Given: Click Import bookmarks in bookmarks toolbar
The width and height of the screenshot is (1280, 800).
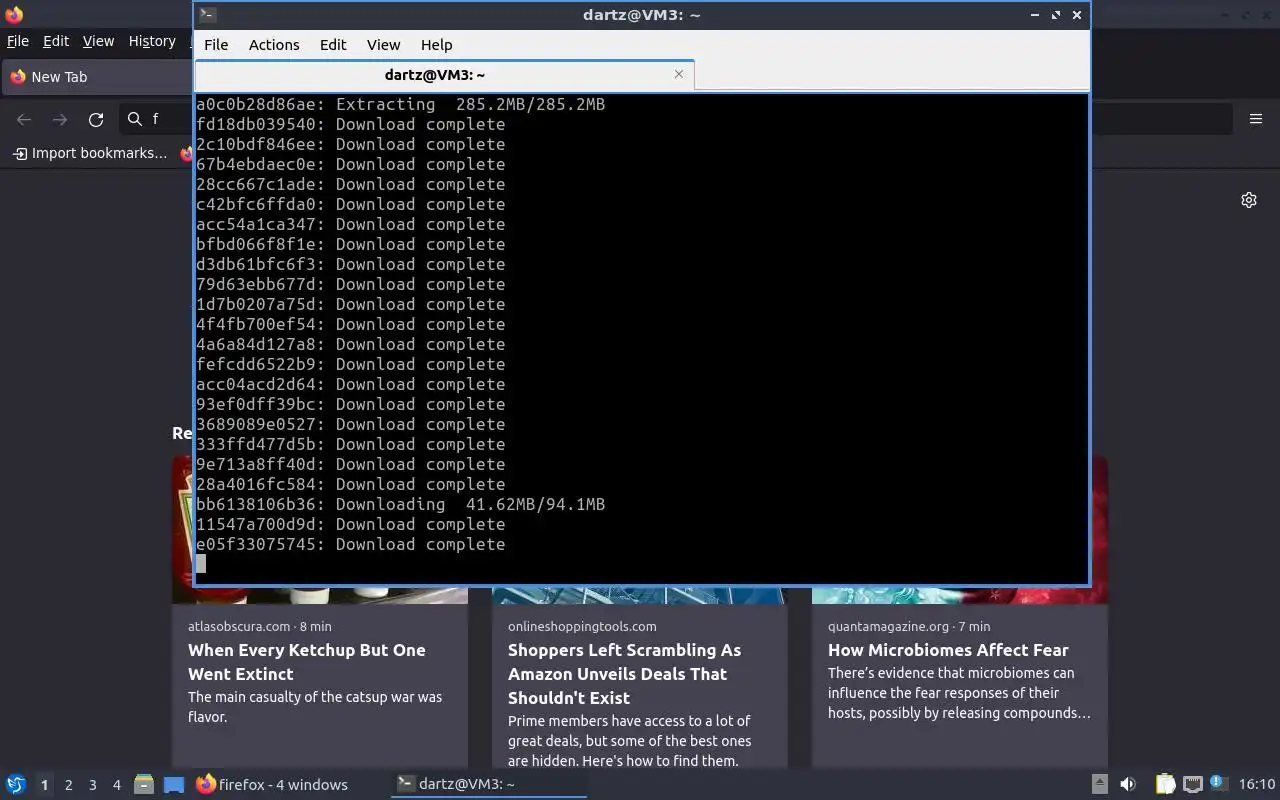Looking at the screenshot, I should point(90,153).
